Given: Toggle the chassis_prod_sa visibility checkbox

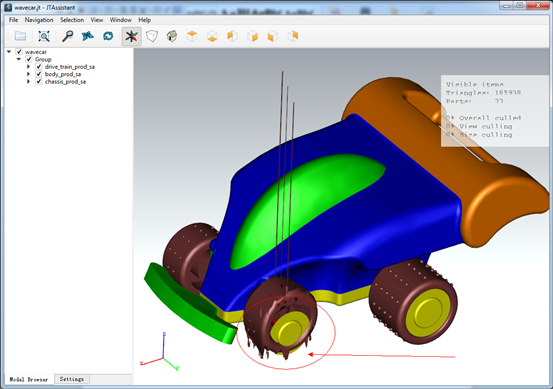Looking at the screenshot, I should (39, 81).
